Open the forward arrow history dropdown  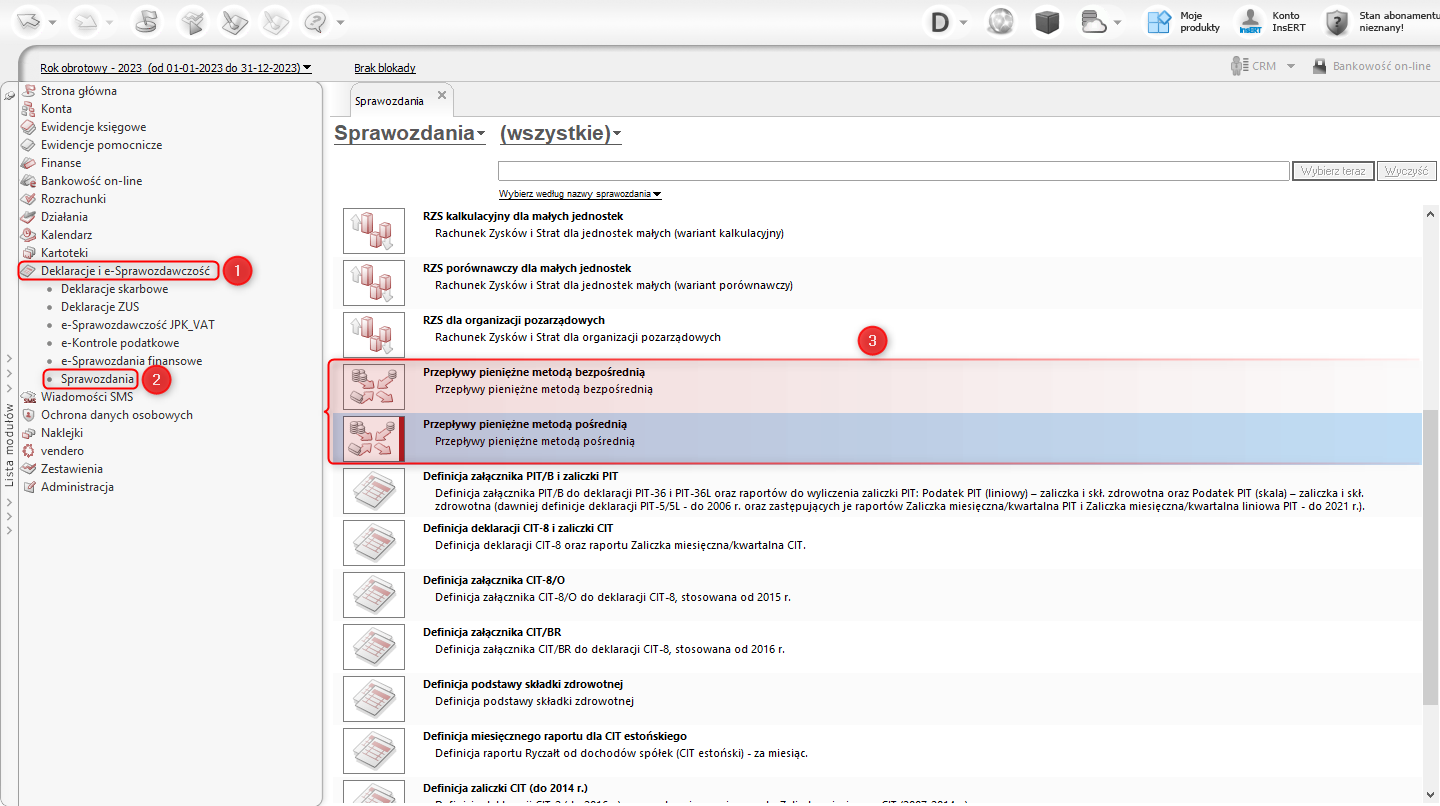pyautogui.click(x=110, y=22)
